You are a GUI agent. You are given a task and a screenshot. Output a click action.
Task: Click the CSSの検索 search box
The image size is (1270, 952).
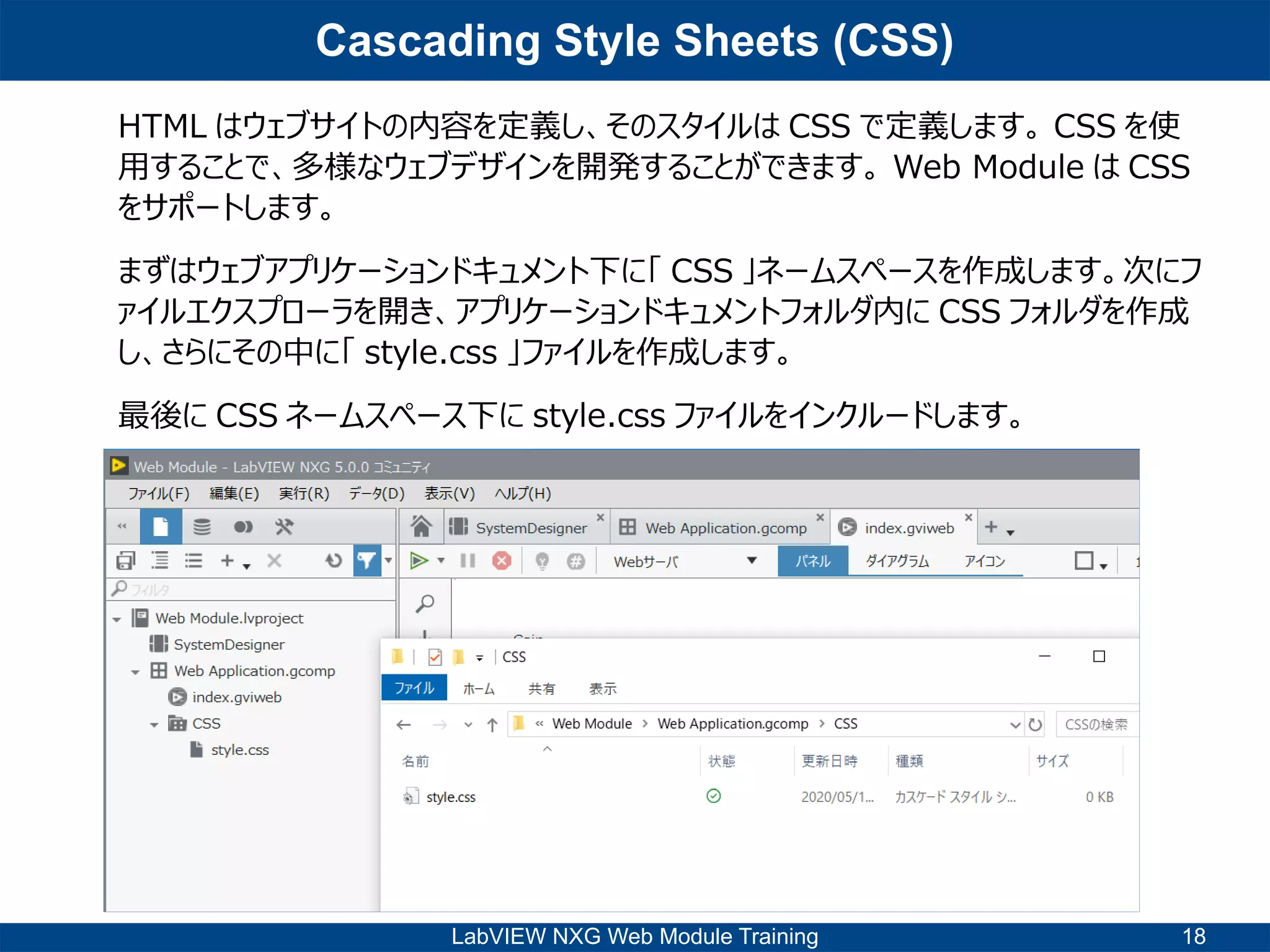click(1096, 724)
